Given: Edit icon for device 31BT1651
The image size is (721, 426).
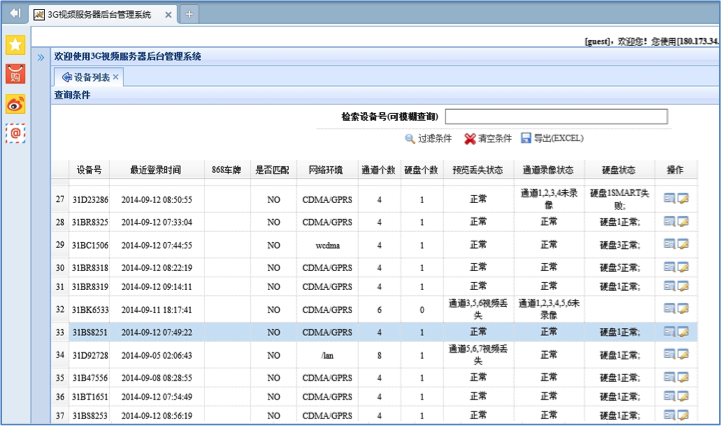Looking at the screenshot, I should point(683,396).
